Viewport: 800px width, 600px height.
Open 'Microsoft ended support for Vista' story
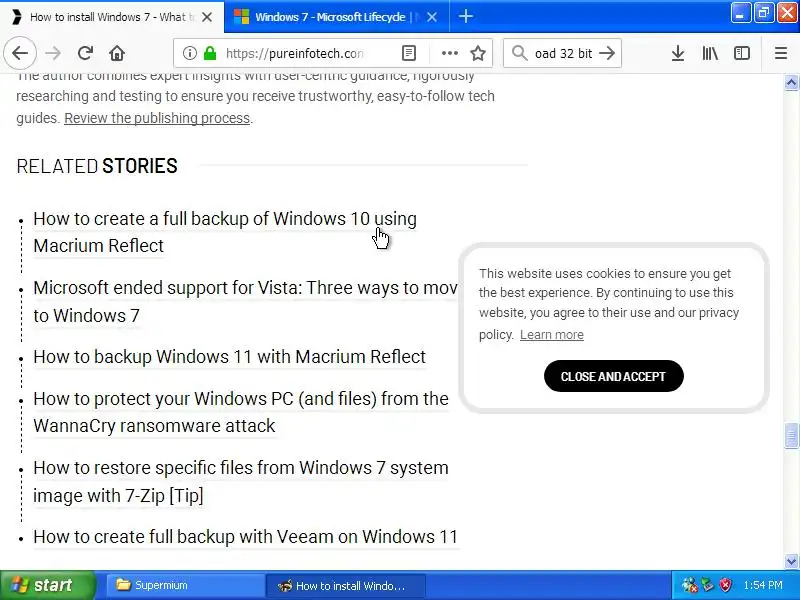pyautogui.click(x=245, y=302)
